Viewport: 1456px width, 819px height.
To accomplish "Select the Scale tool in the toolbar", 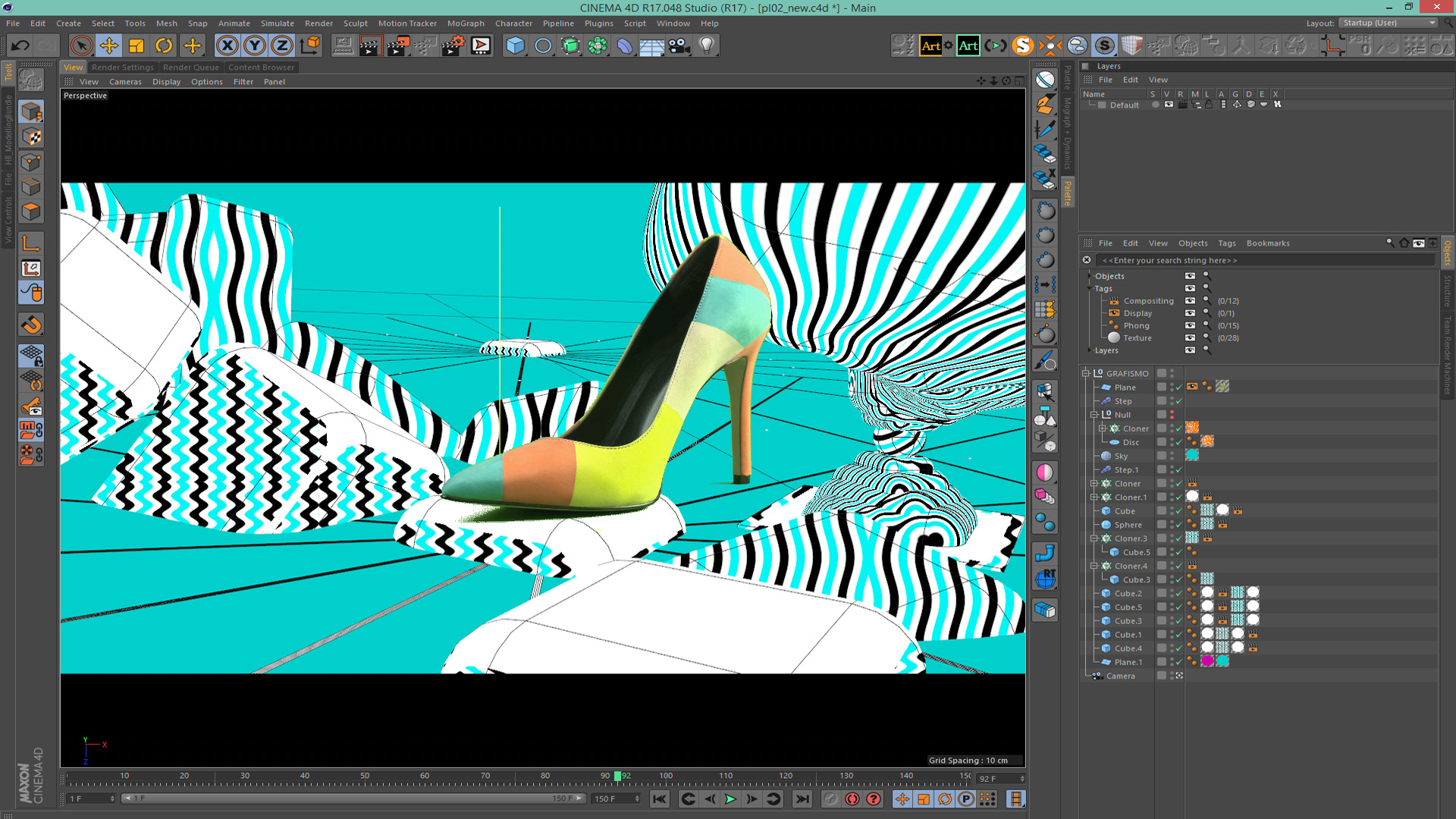I will point(136,45).
